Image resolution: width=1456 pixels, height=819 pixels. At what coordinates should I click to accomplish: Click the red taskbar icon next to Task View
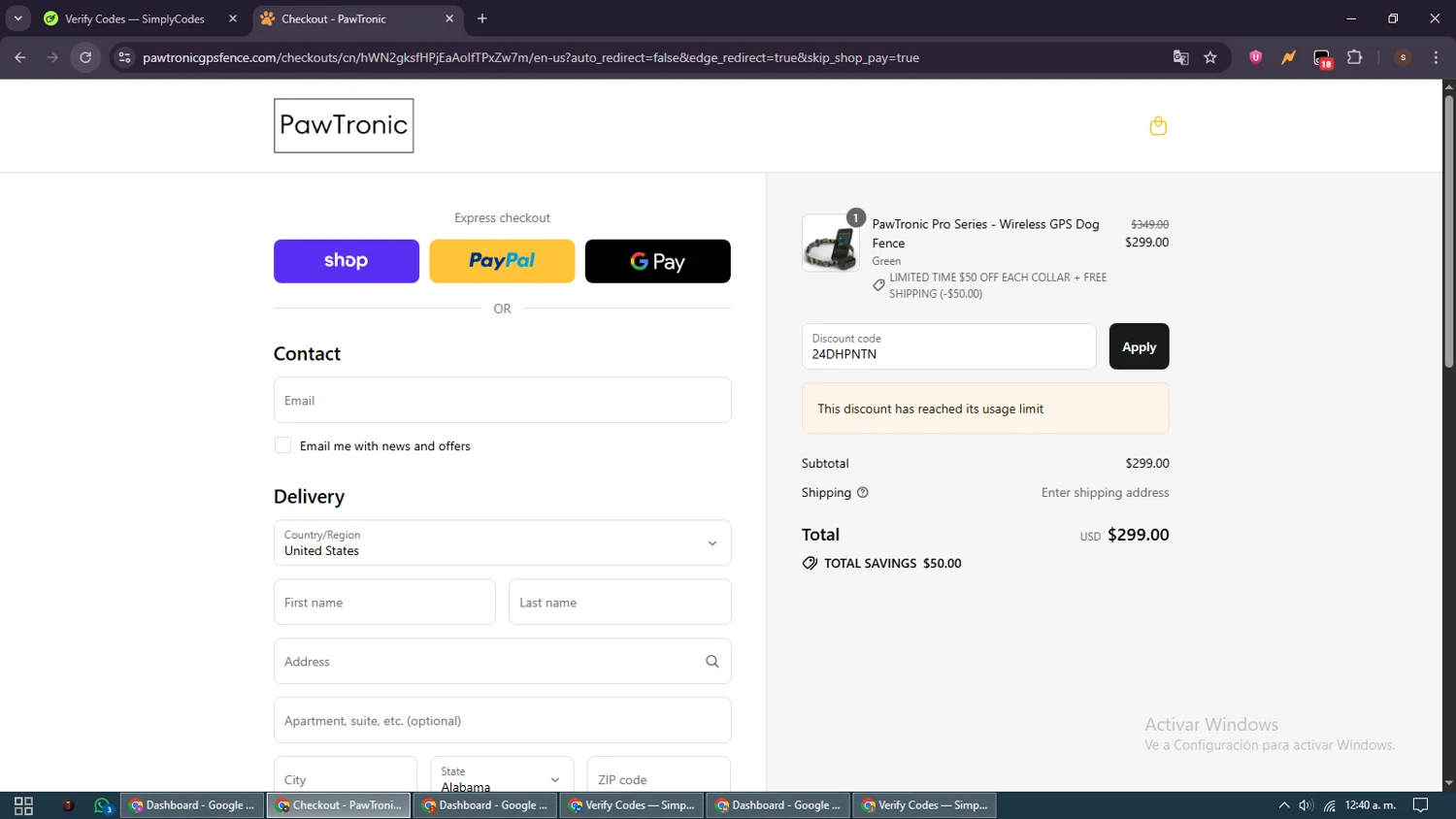tap(68, 805)
